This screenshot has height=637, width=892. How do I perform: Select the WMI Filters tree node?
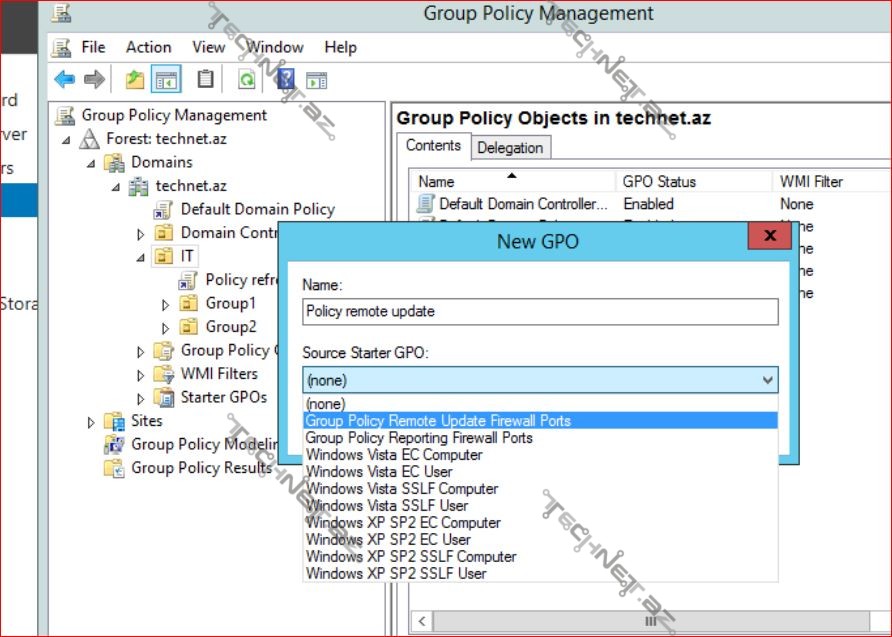tap(218, 374)
